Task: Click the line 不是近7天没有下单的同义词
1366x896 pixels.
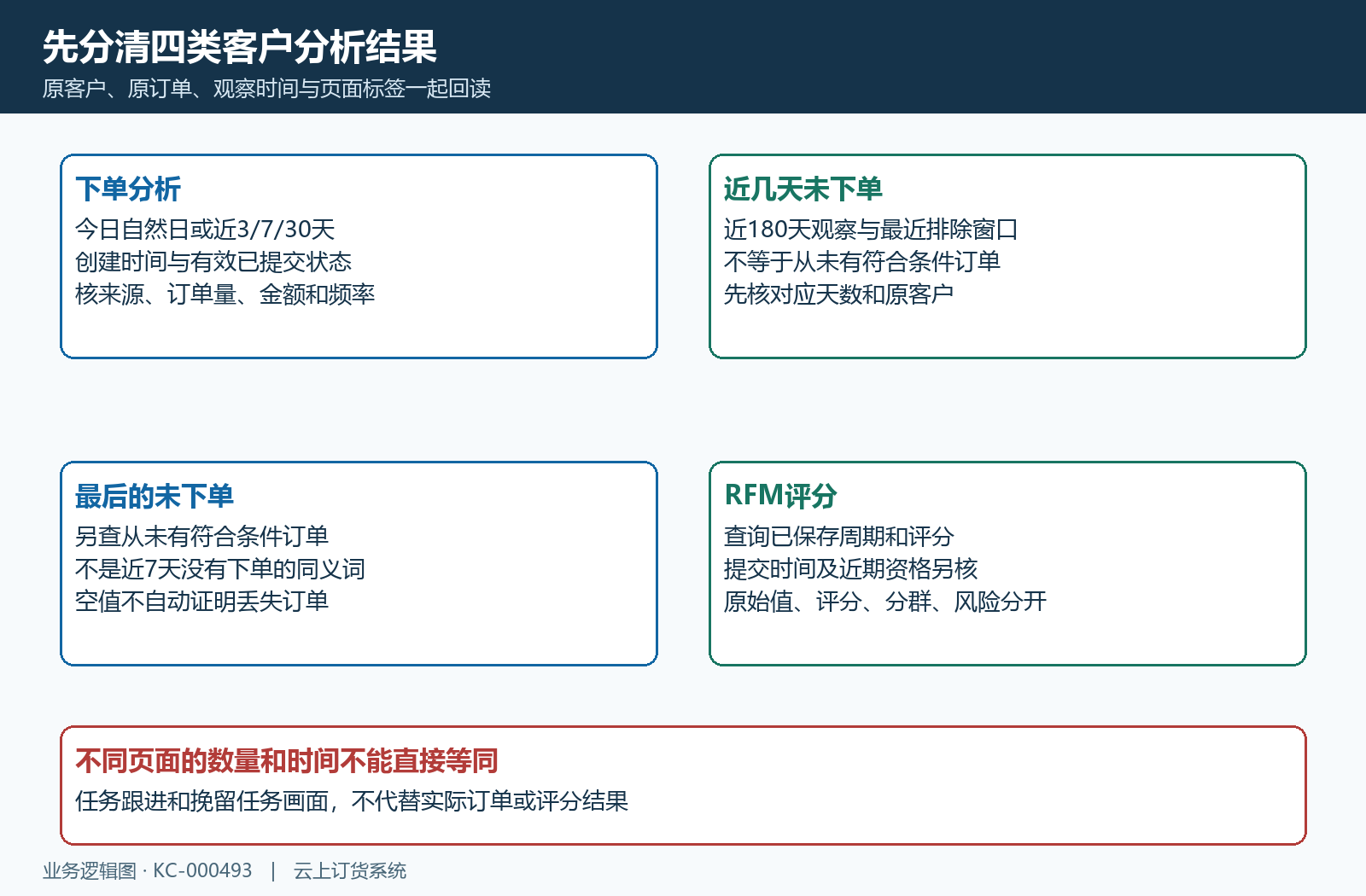Action: 220,569
